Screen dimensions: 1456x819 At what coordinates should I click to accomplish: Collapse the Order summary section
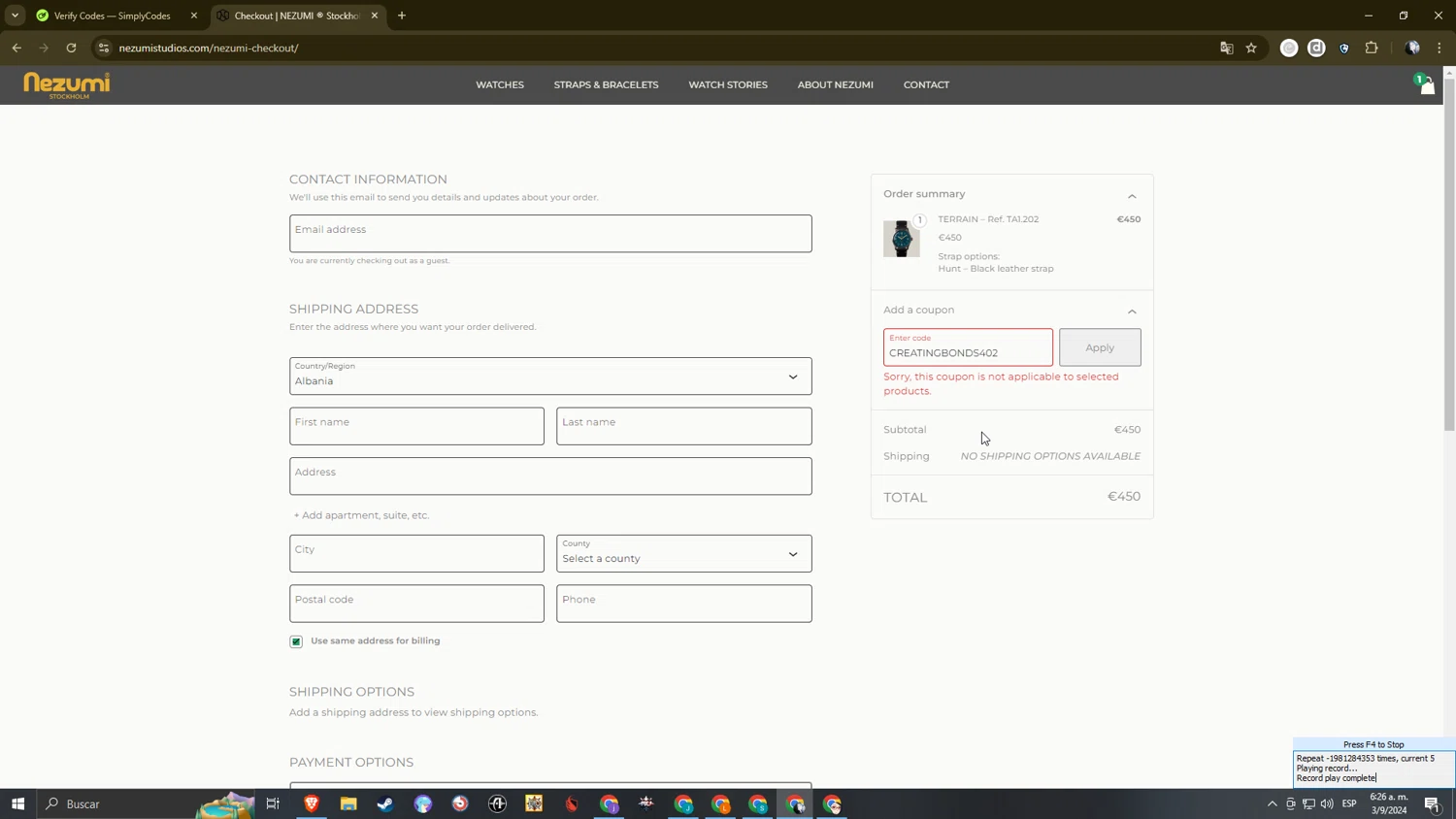point(1132,195)
